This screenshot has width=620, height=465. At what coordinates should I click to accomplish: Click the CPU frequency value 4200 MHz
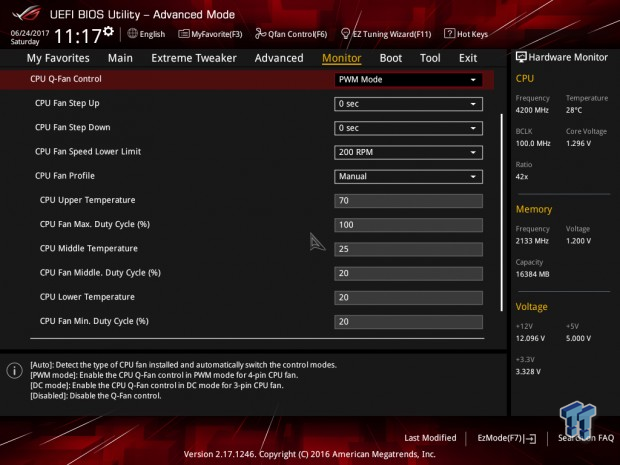tap(532, 110)
